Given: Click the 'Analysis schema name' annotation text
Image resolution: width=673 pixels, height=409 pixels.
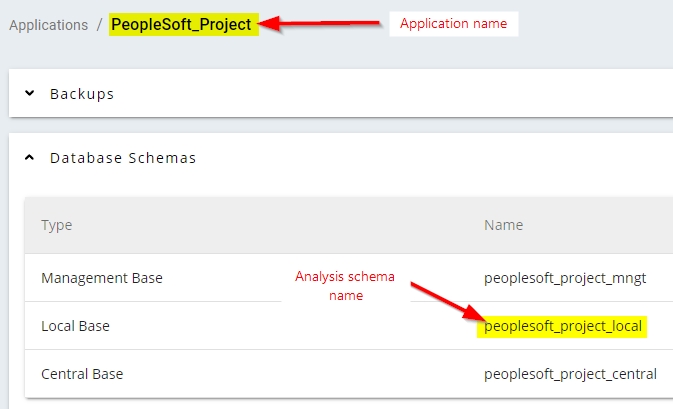Looking at the screenshot, I should [345, 286].
